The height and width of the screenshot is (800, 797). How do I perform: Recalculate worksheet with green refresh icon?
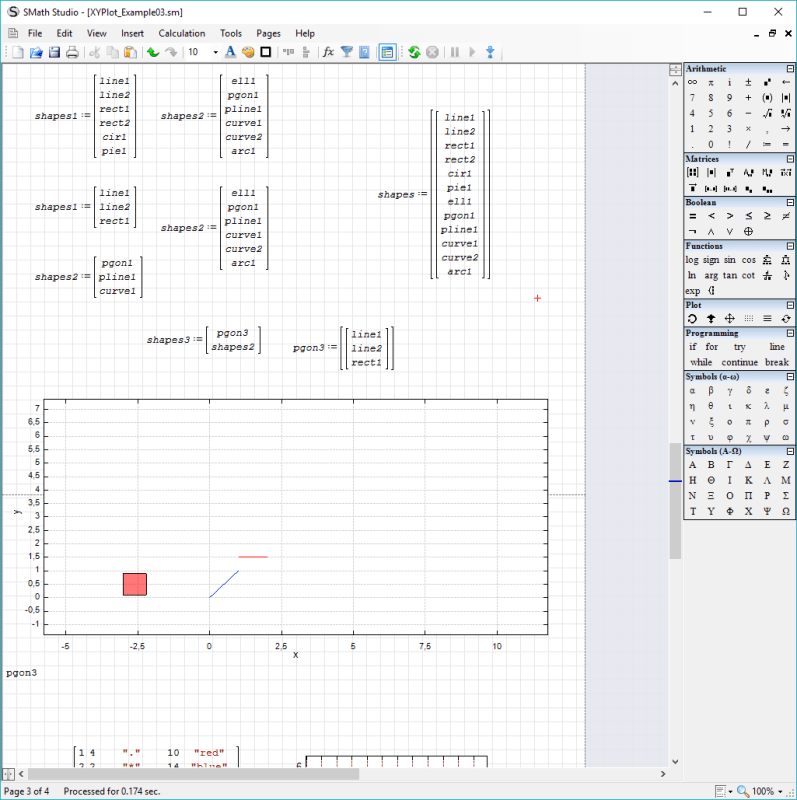414,52
